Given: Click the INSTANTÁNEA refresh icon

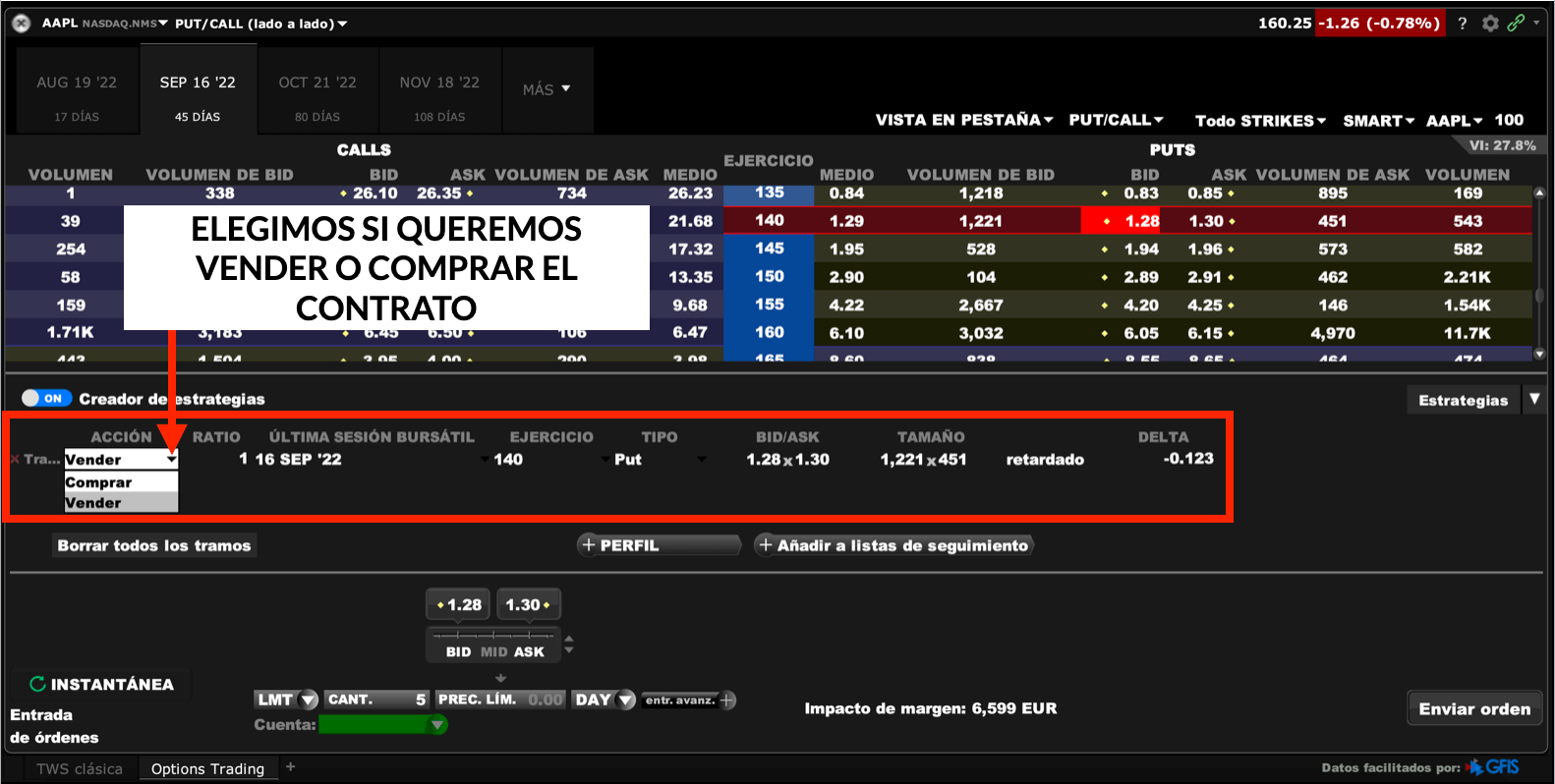Looking at the screenshot, I should [37, 684].
